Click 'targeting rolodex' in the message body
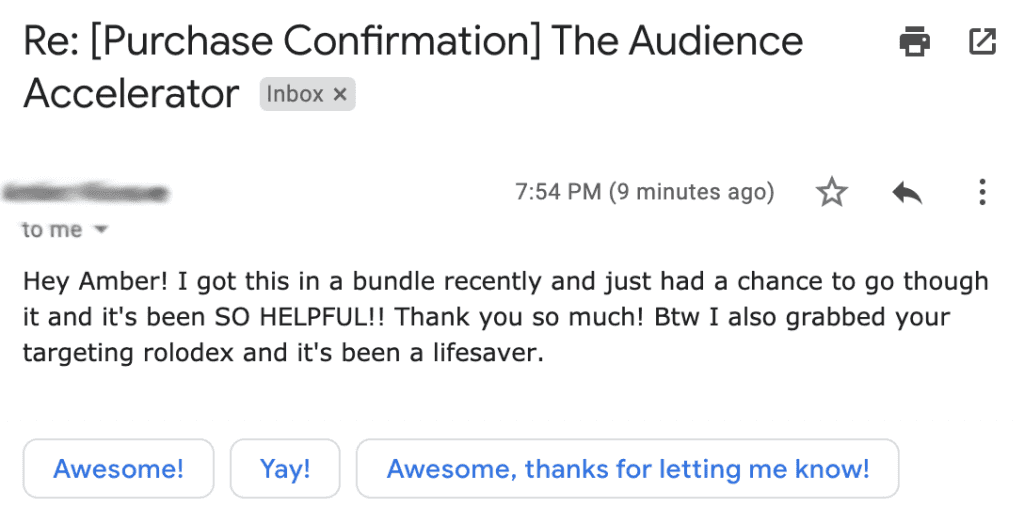Screen dimensions: 1024x523 point(128,353)
